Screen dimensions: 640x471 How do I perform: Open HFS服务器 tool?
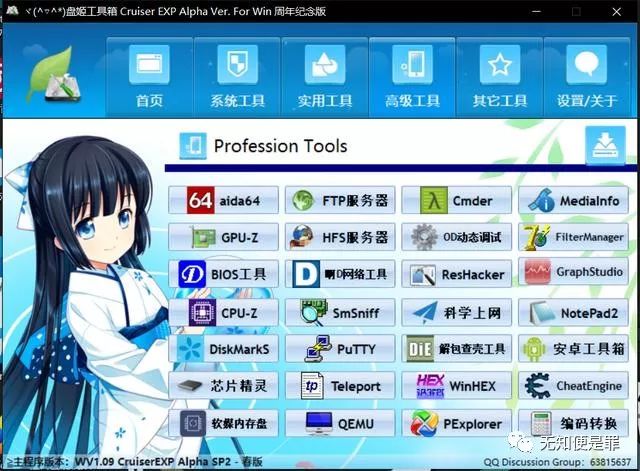click(x=340, y=237)
